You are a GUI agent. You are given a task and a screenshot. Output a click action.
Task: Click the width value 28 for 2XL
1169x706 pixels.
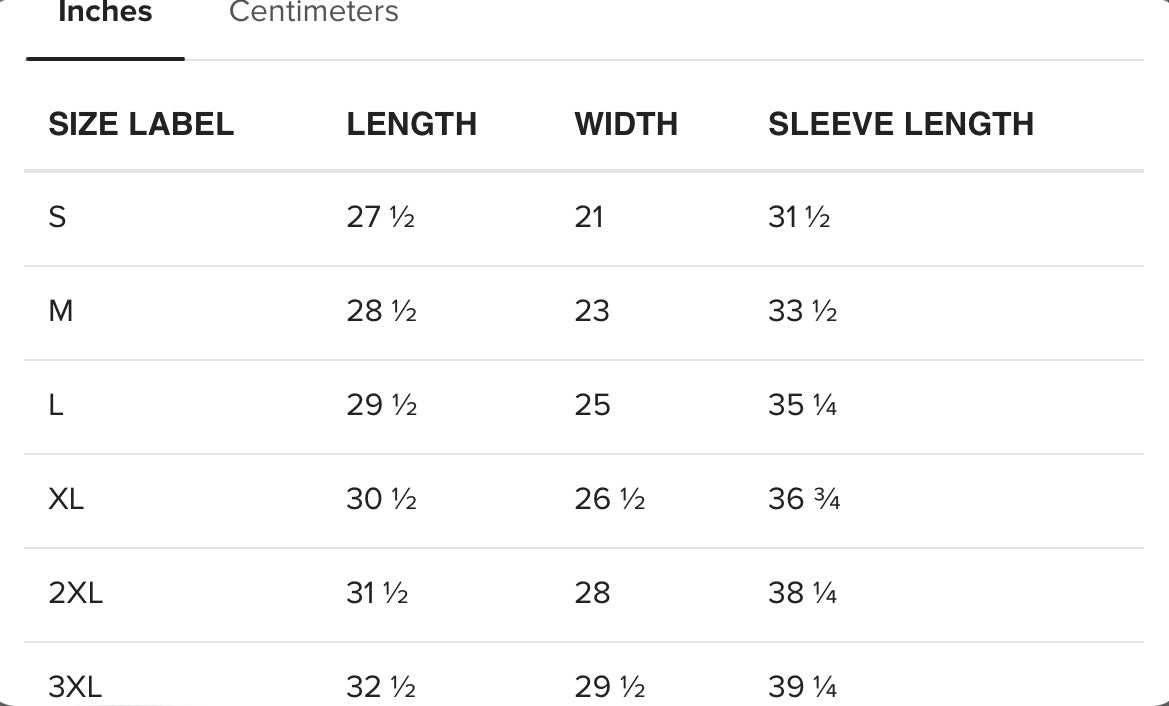[x=592, y=593]
